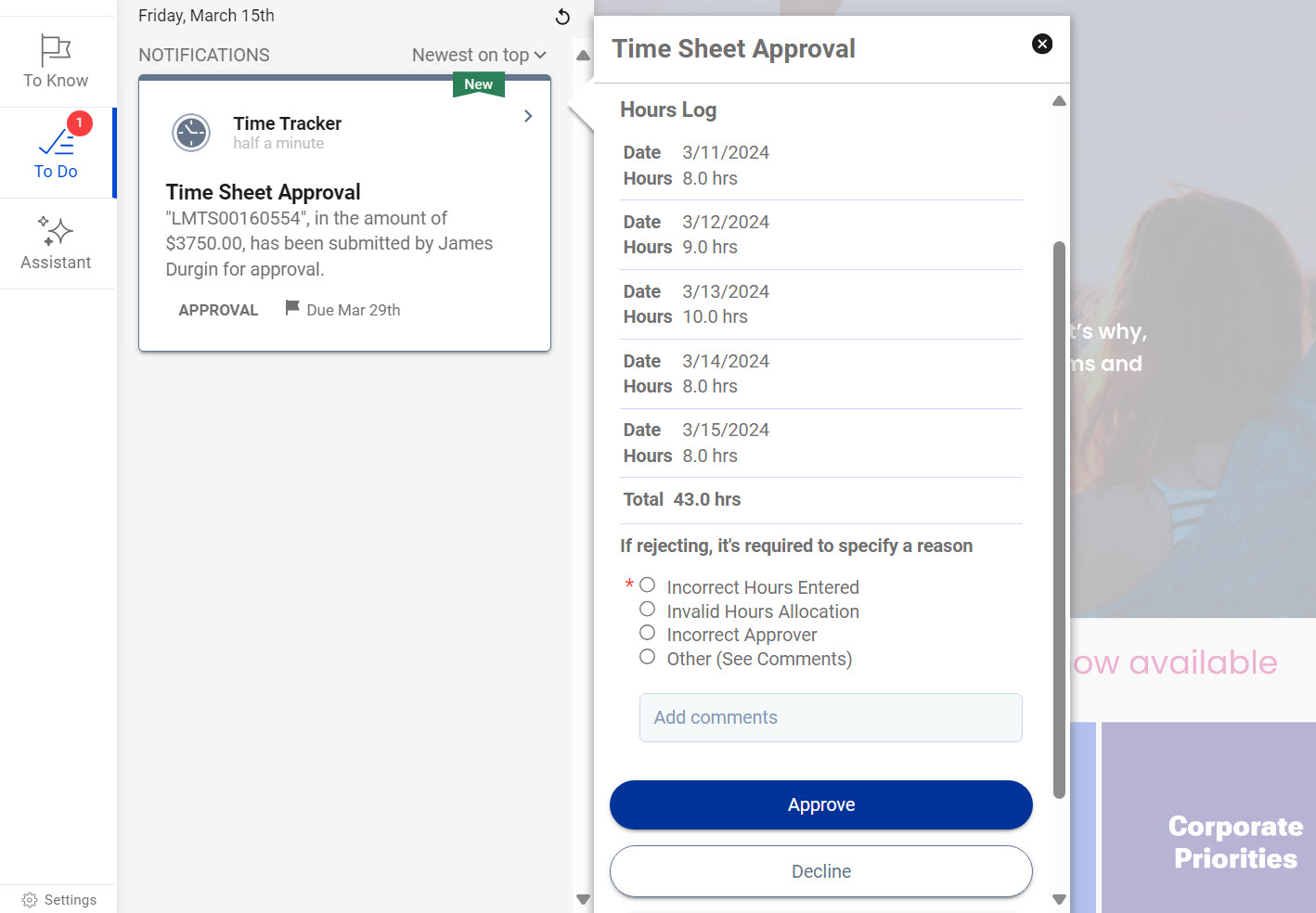Image resolution: width=1316 pixels, height=913 pixels.
Task: Select the To Do checklist icon
Action: pos(56,142)
